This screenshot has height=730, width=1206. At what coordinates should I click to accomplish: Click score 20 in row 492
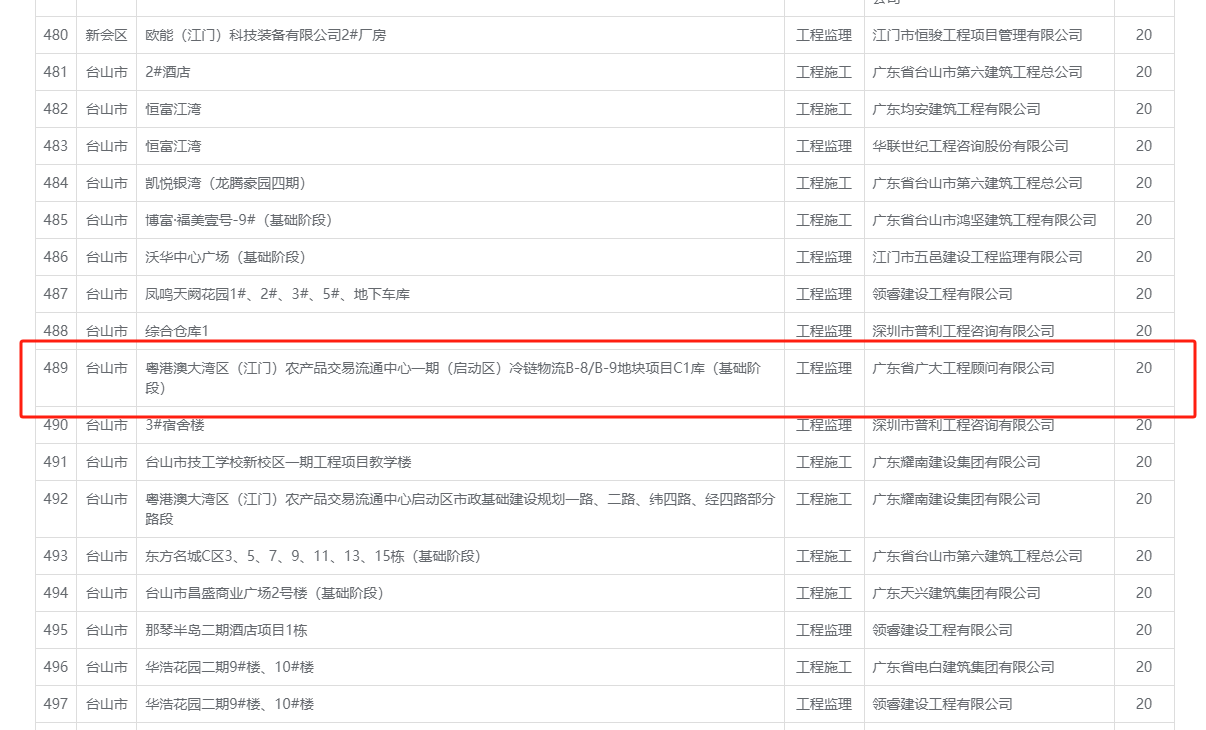tap(1144, 499)
